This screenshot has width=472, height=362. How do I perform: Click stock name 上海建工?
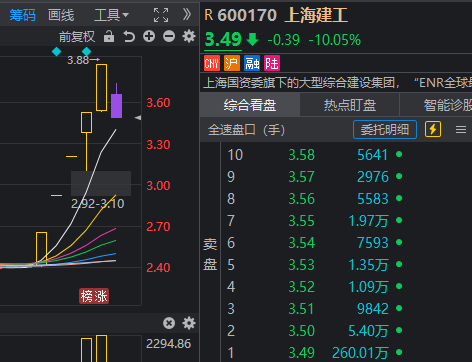(316, 15)
